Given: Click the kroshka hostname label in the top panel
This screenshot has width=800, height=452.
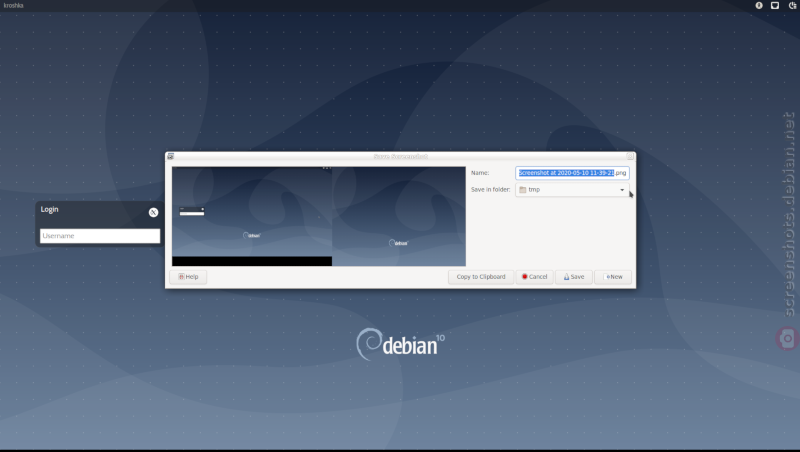Looking at the screenshot, I should [x=13, y=6].
